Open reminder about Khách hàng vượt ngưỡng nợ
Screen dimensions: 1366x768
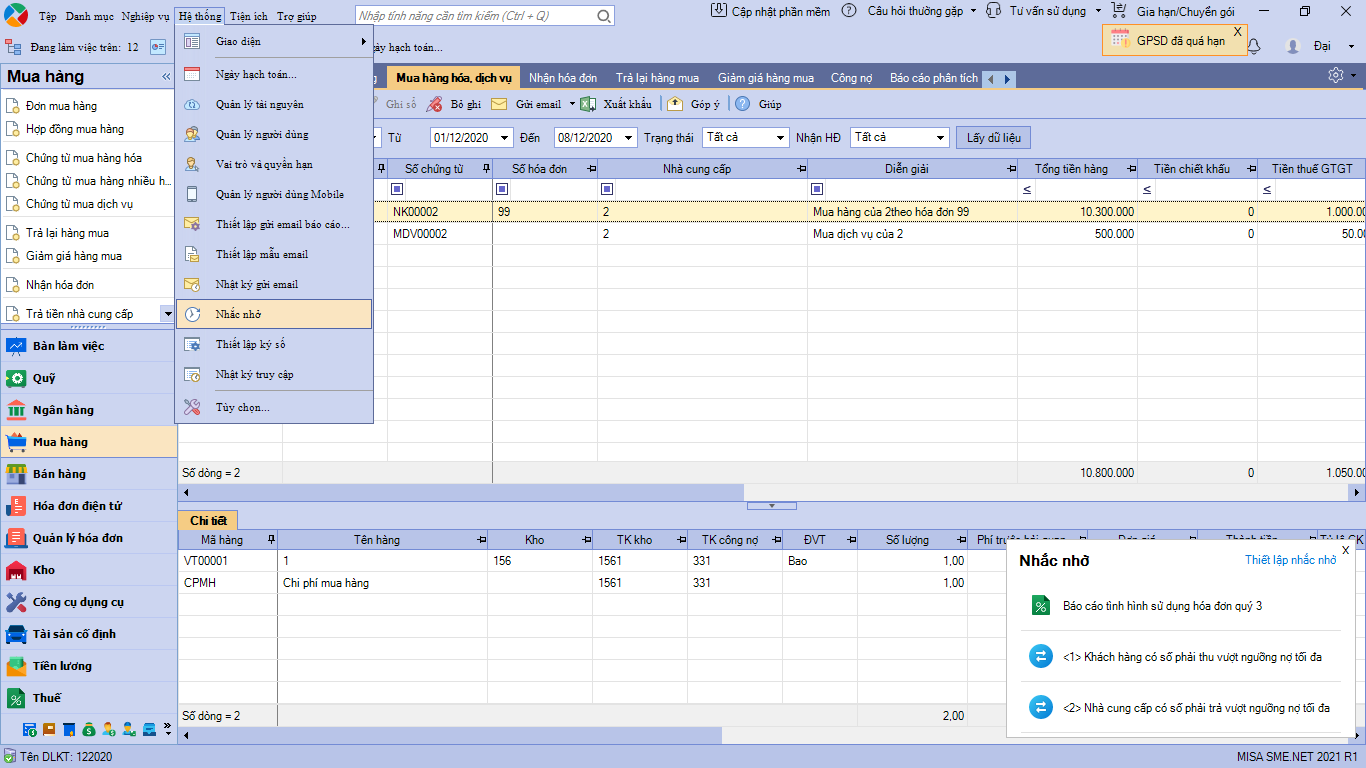[x=1192, y=657]
